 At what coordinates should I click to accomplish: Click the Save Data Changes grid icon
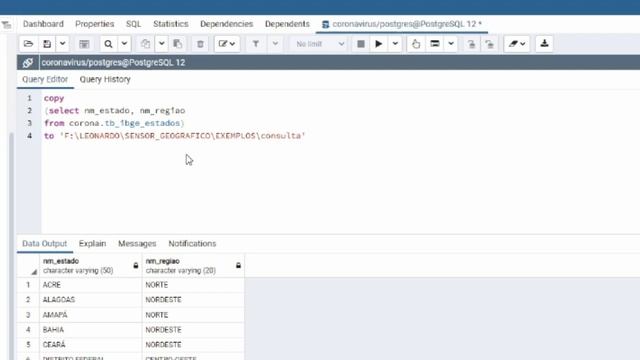[x=84, y=44]
